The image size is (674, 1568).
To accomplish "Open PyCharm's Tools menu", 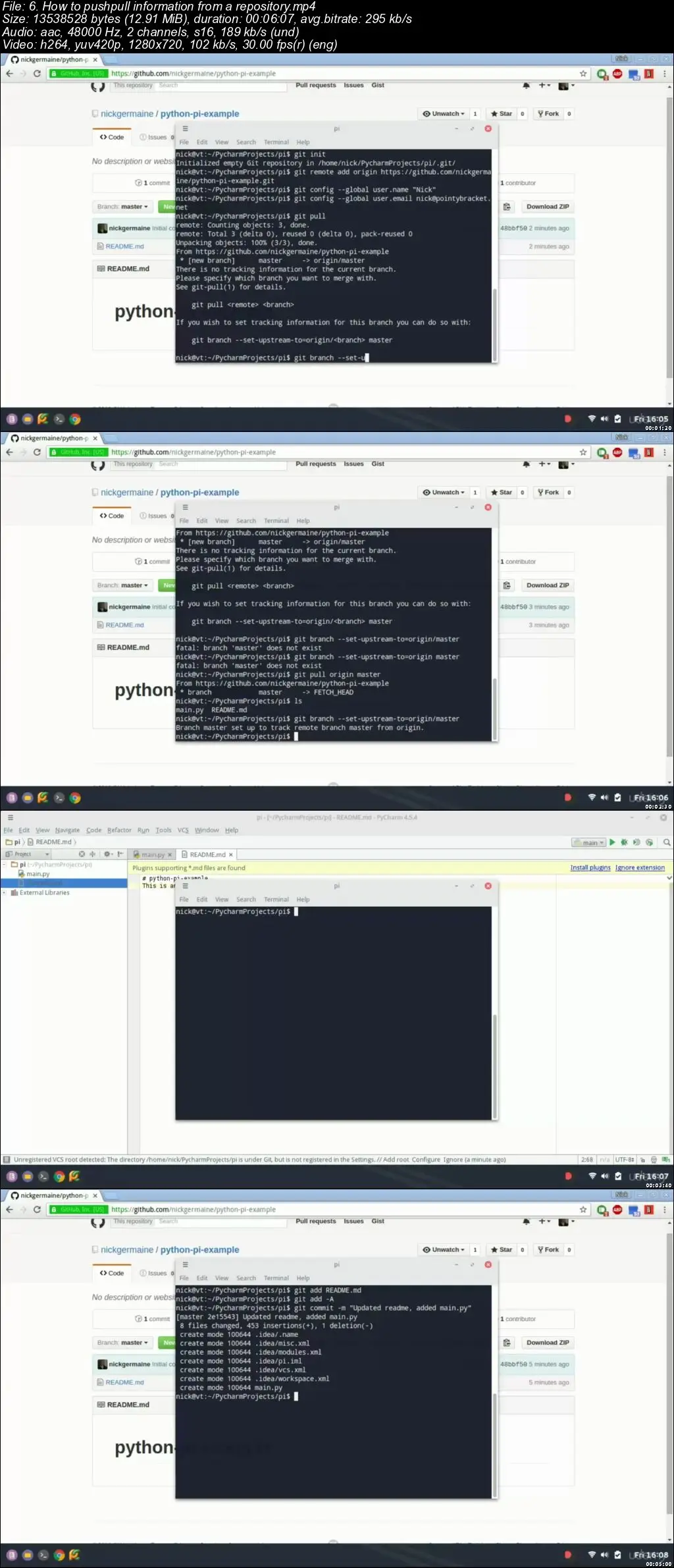I will 163,830.
